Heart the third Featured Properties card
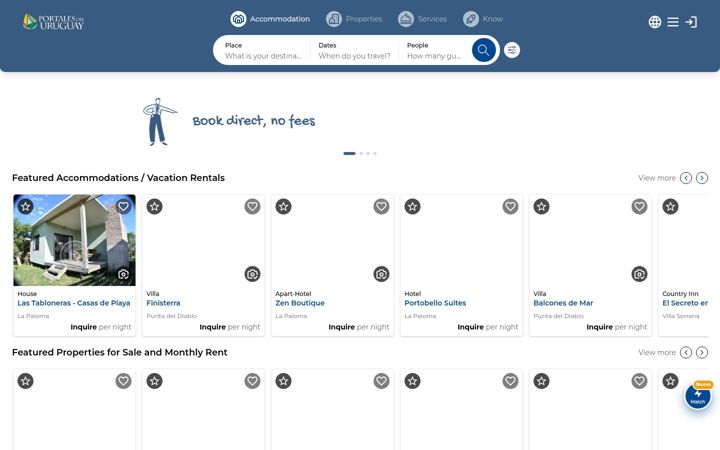 point(381,381)
